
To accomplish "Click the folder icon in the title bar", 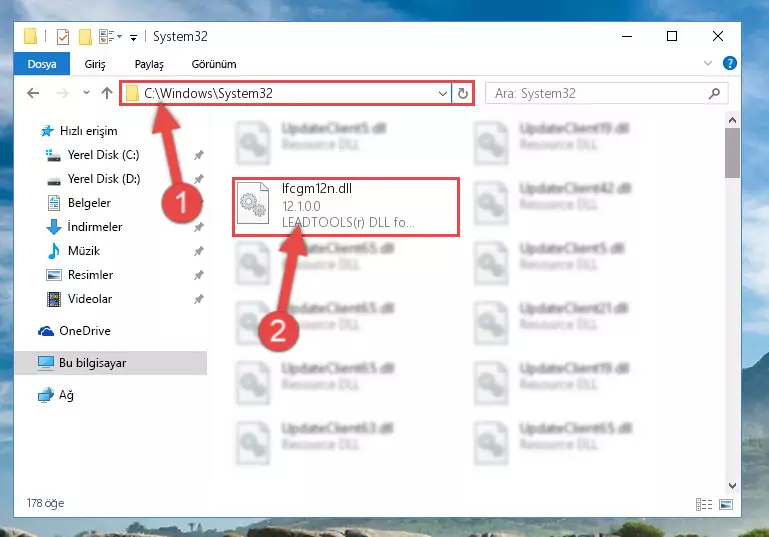I will [x=31, y=37].
